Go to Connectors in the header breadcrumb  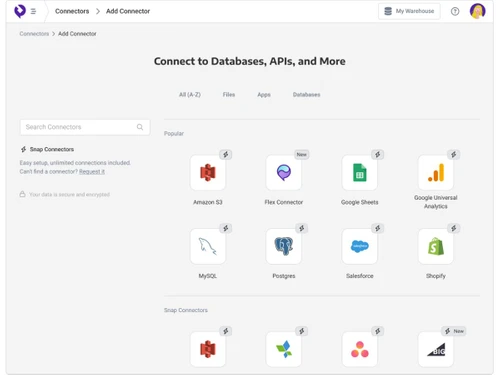[72, 11]
